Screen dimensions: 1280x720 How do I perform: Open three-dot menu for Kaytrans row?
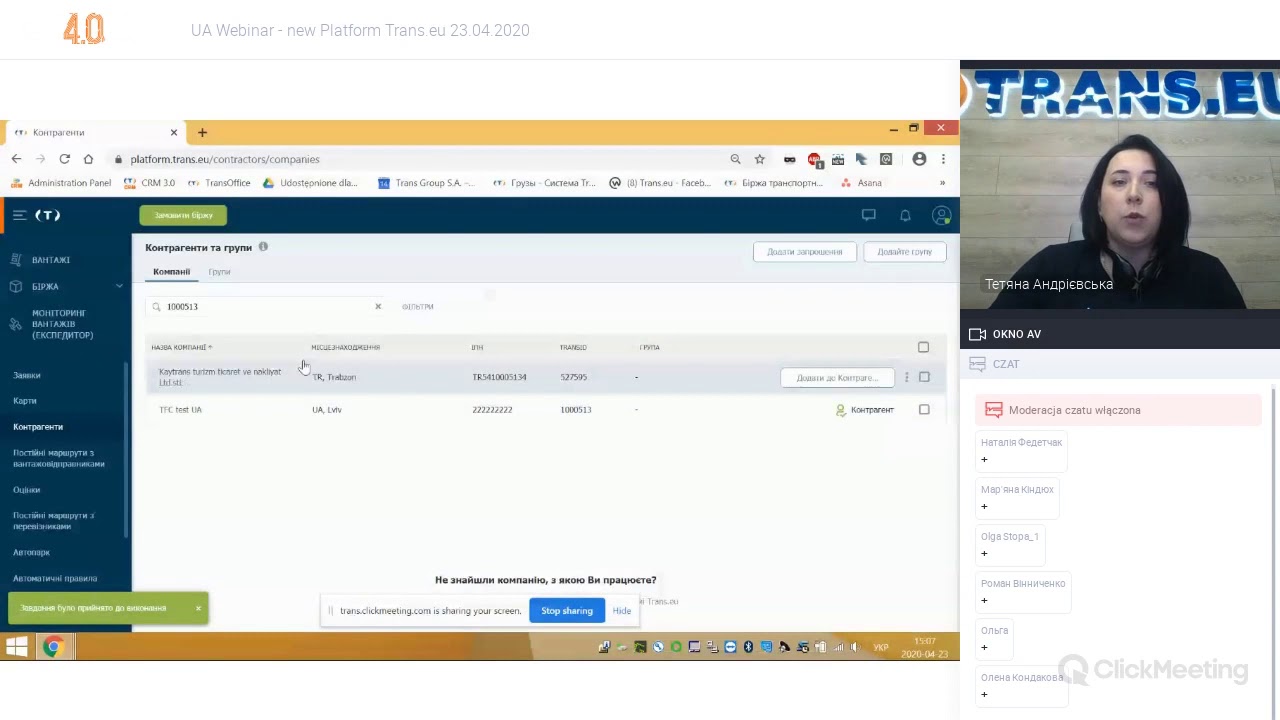906,377
